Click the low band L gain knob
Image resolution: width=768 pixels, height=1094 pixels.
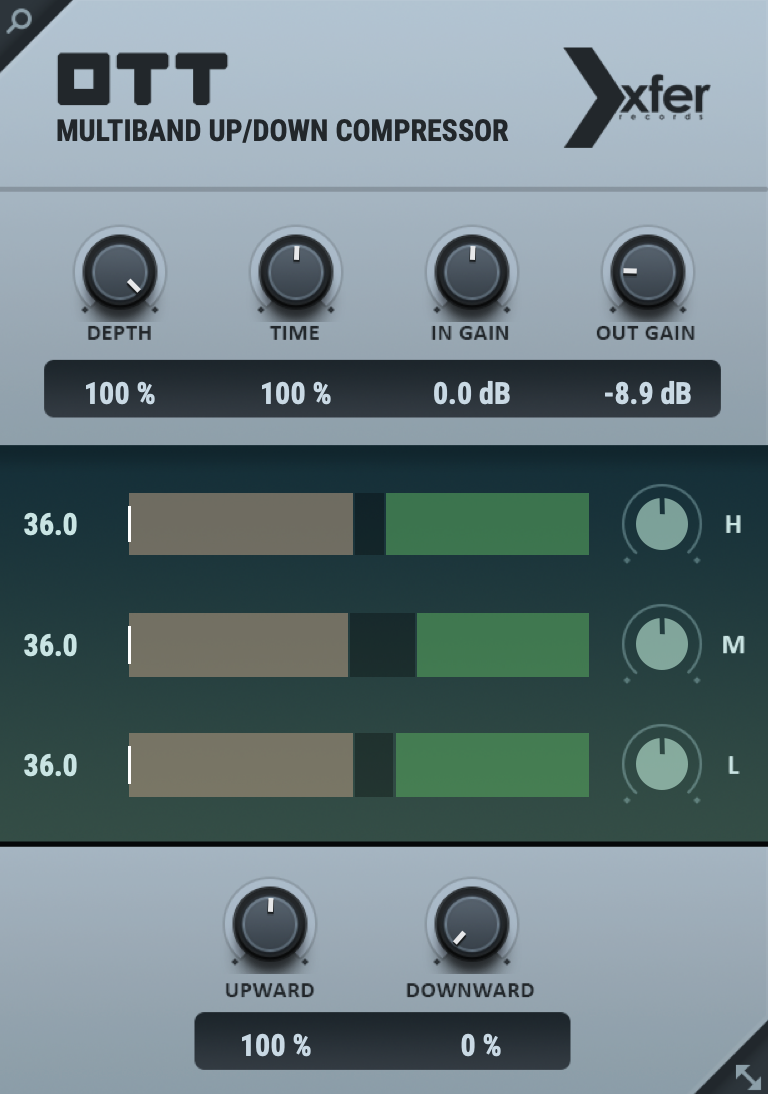[661, 764]
